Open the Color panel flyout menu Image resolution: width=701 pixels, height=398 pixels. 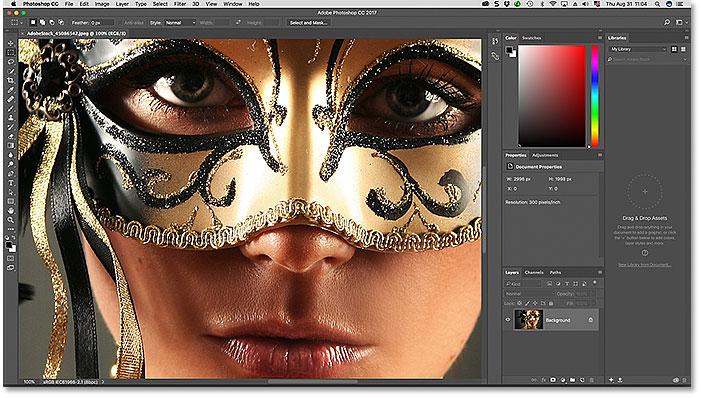[600, 38]
